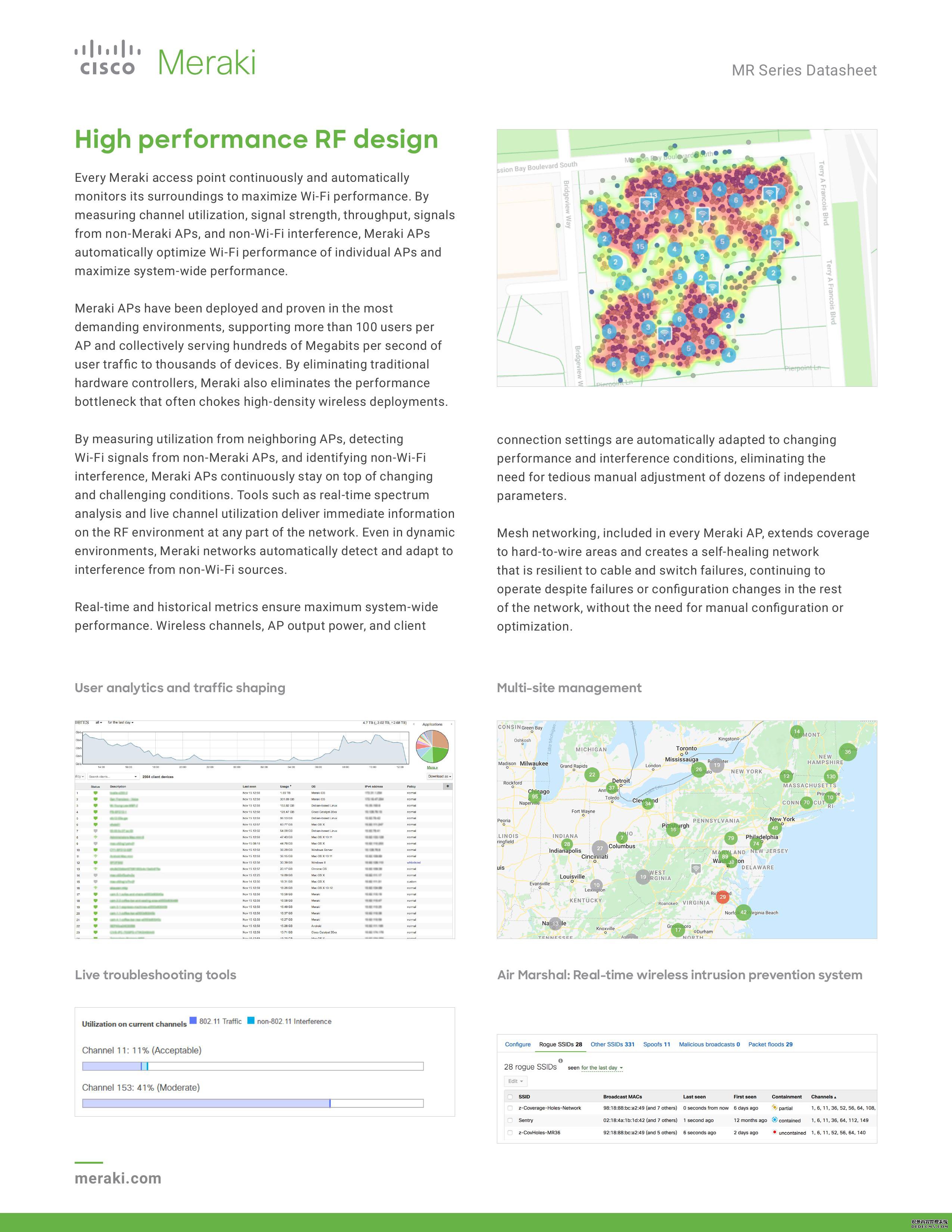Click the Broadcast MACs column header
The height and width of the screenshot is (1232, 952).
pyautogui.click(x=623, y=1096)
